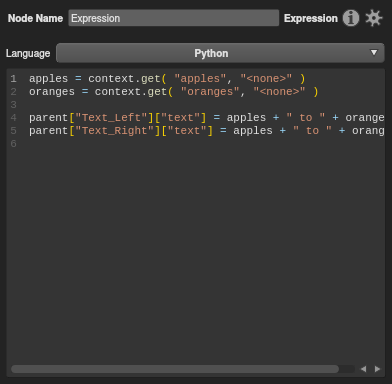Click the code editor horizontal scrollbar
392x384 pixels.
175,369
